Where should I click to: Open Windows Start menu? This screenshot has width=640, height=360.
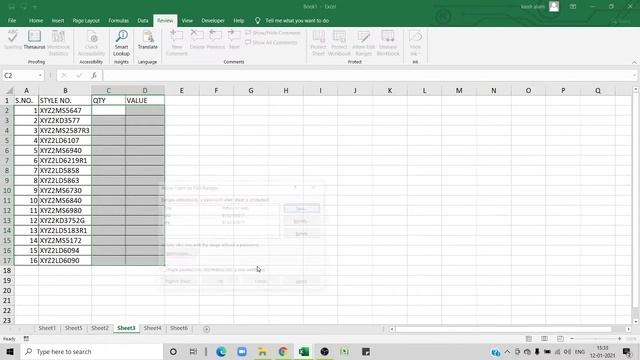(10, 352)
